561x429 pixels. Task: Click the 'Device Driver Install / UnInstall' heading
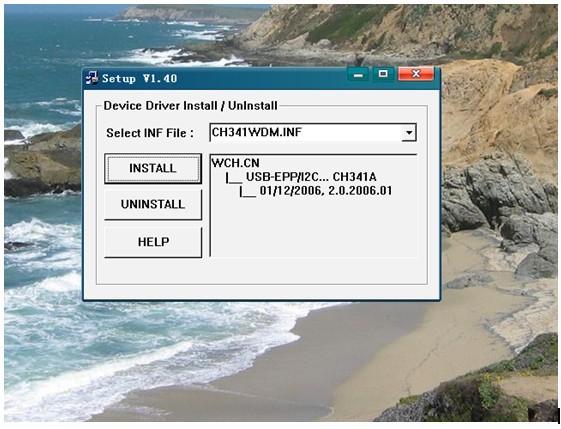pyautogui.click(x=190, y=106)
